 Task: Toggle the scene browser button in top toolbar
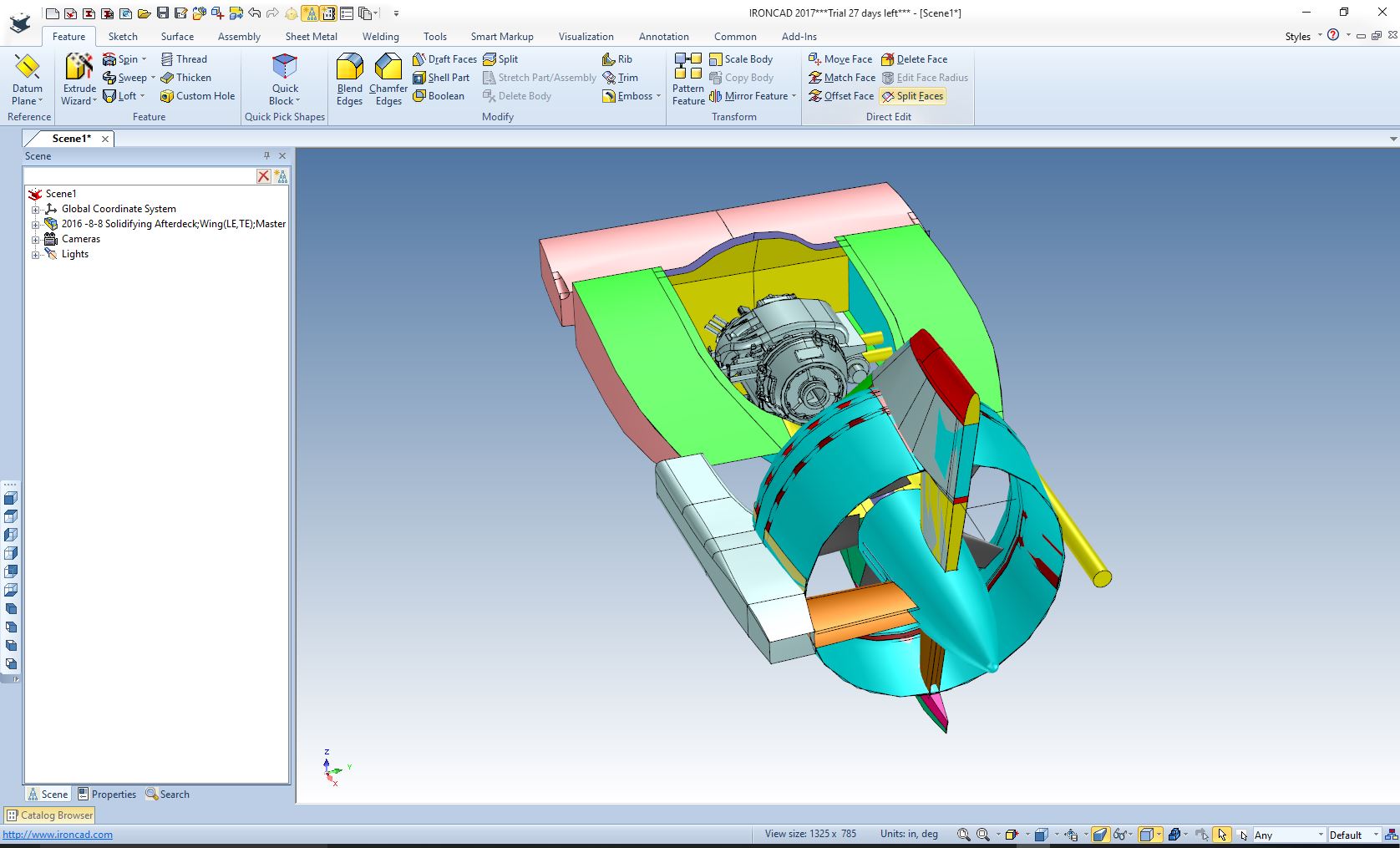pyautogui.click(x=310, y=13)
